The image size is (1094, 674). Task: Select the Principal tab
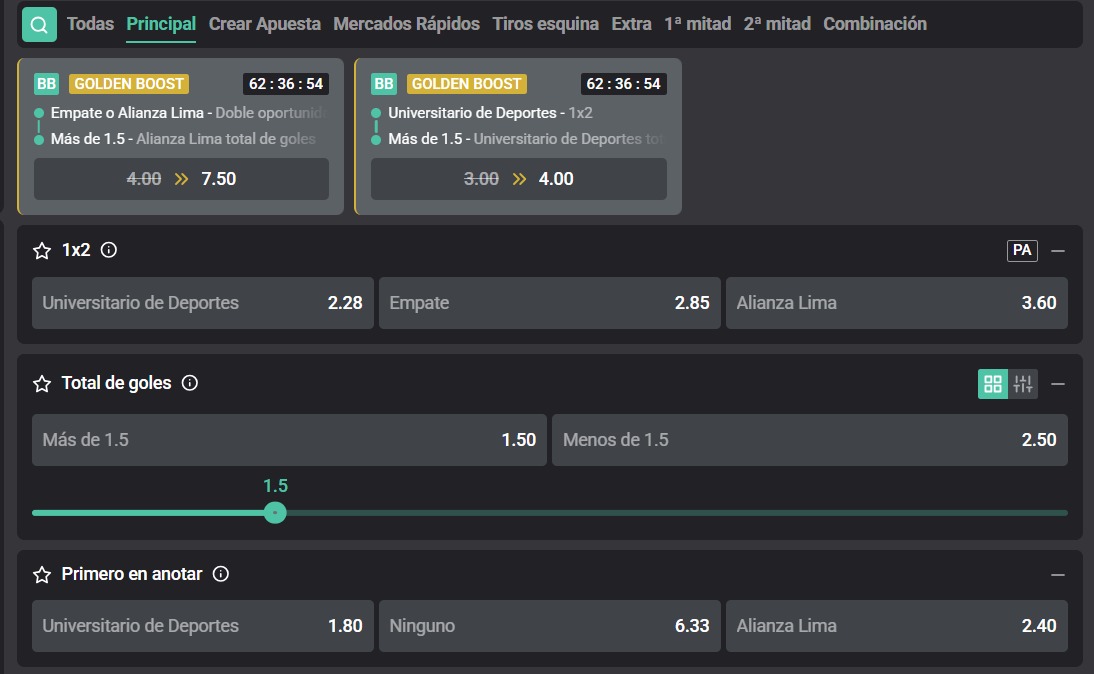[x=161, y=24]
